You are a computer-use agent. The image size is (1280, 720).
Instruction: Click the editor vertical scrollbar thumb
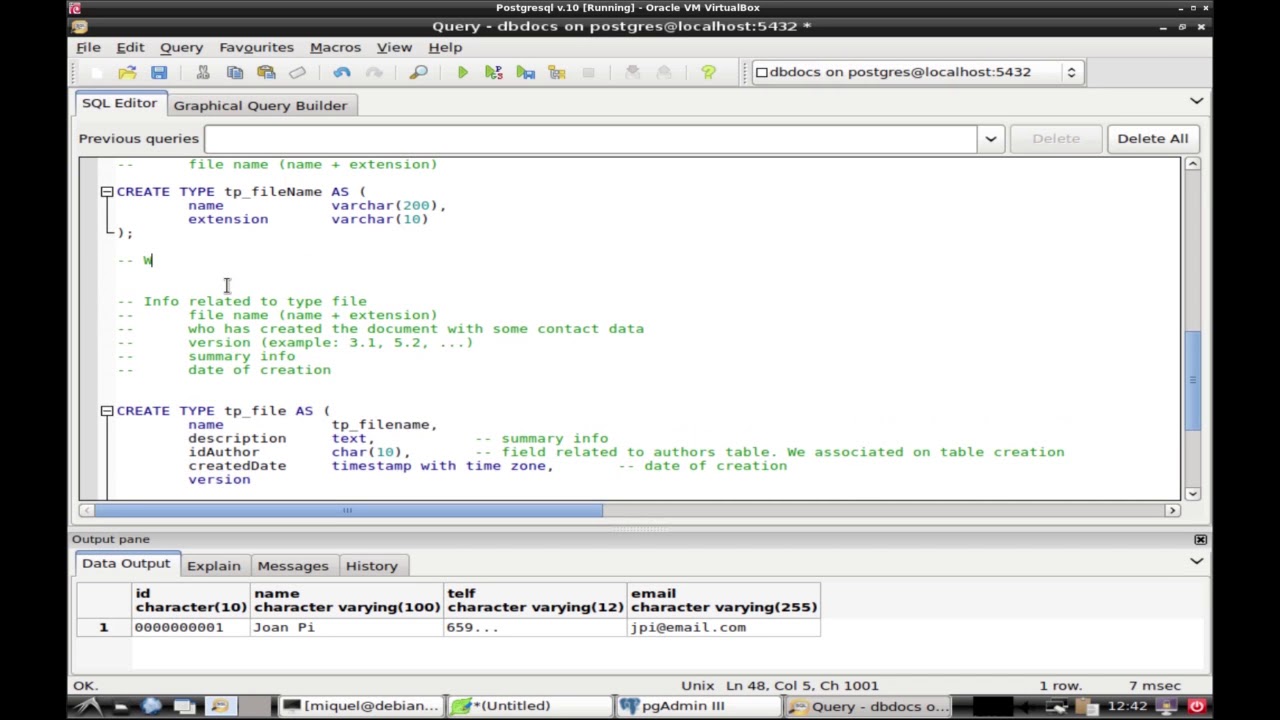point(1192,381)
